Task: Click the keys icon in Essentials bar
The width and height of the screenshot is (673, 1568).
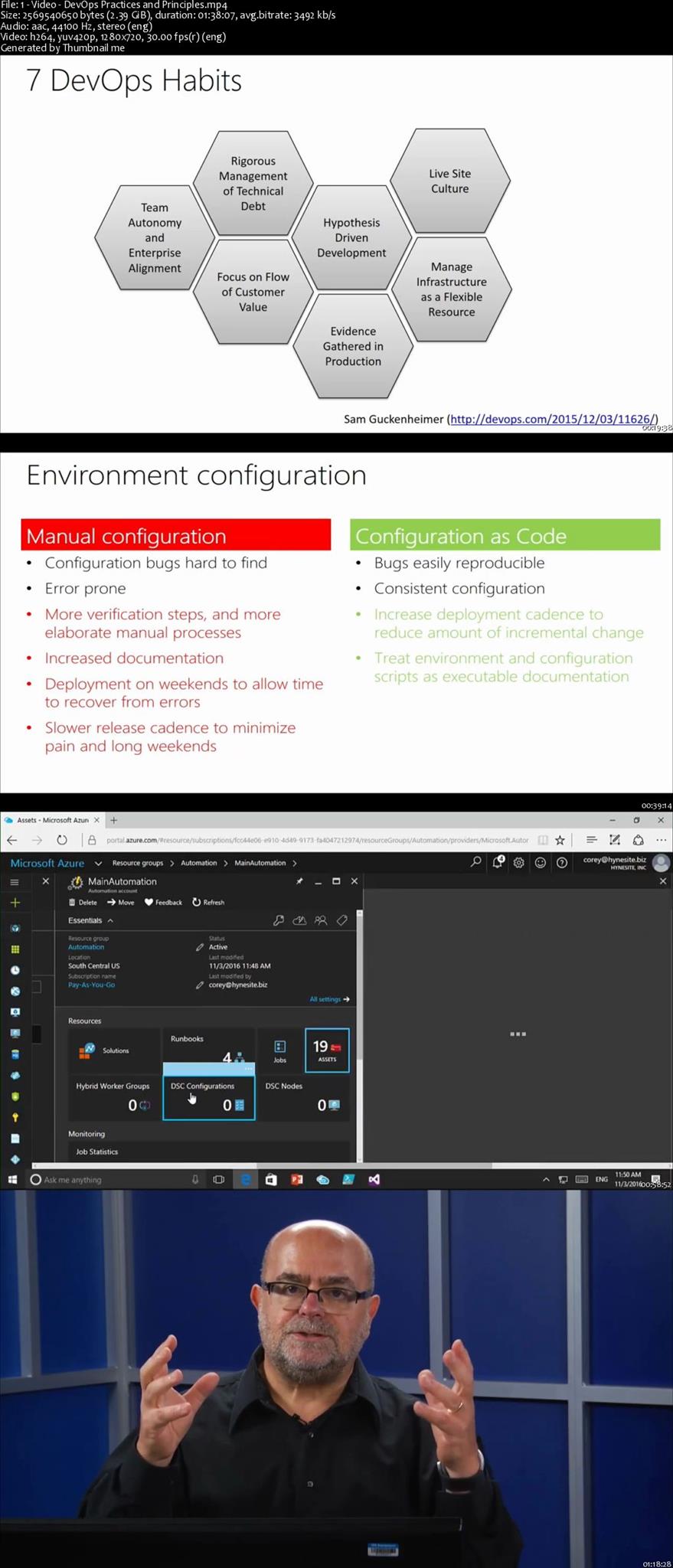Action: coord(279,920)
